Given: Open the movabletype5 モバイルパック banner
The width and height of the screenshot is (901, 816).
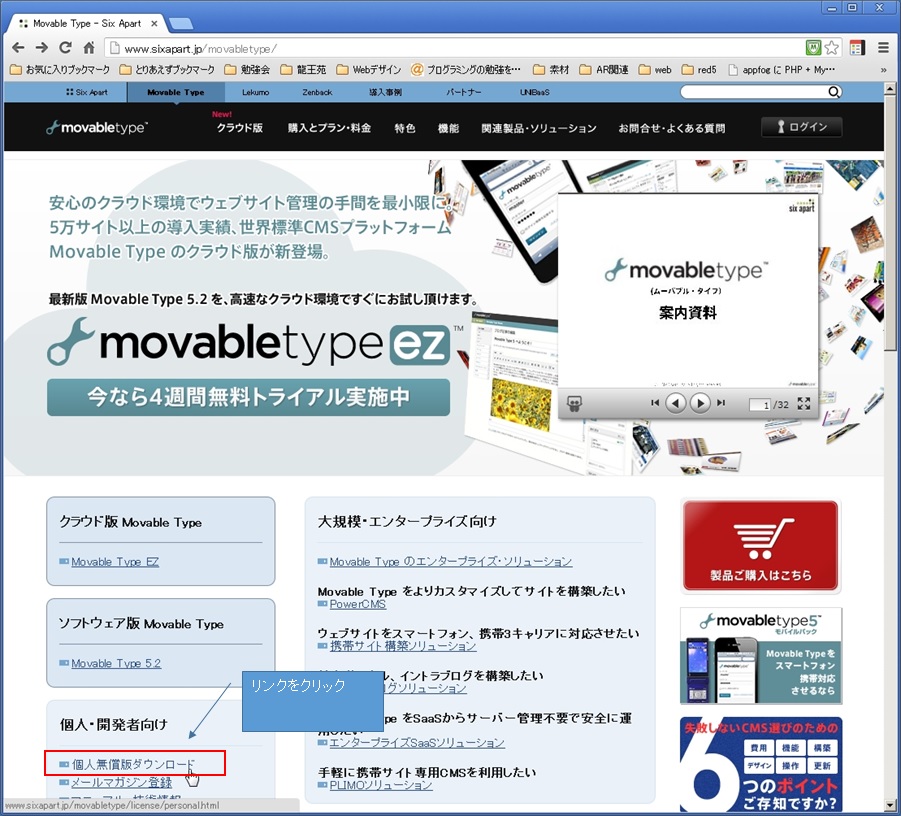Looking at the screenshot, I should tap(761, 656).
